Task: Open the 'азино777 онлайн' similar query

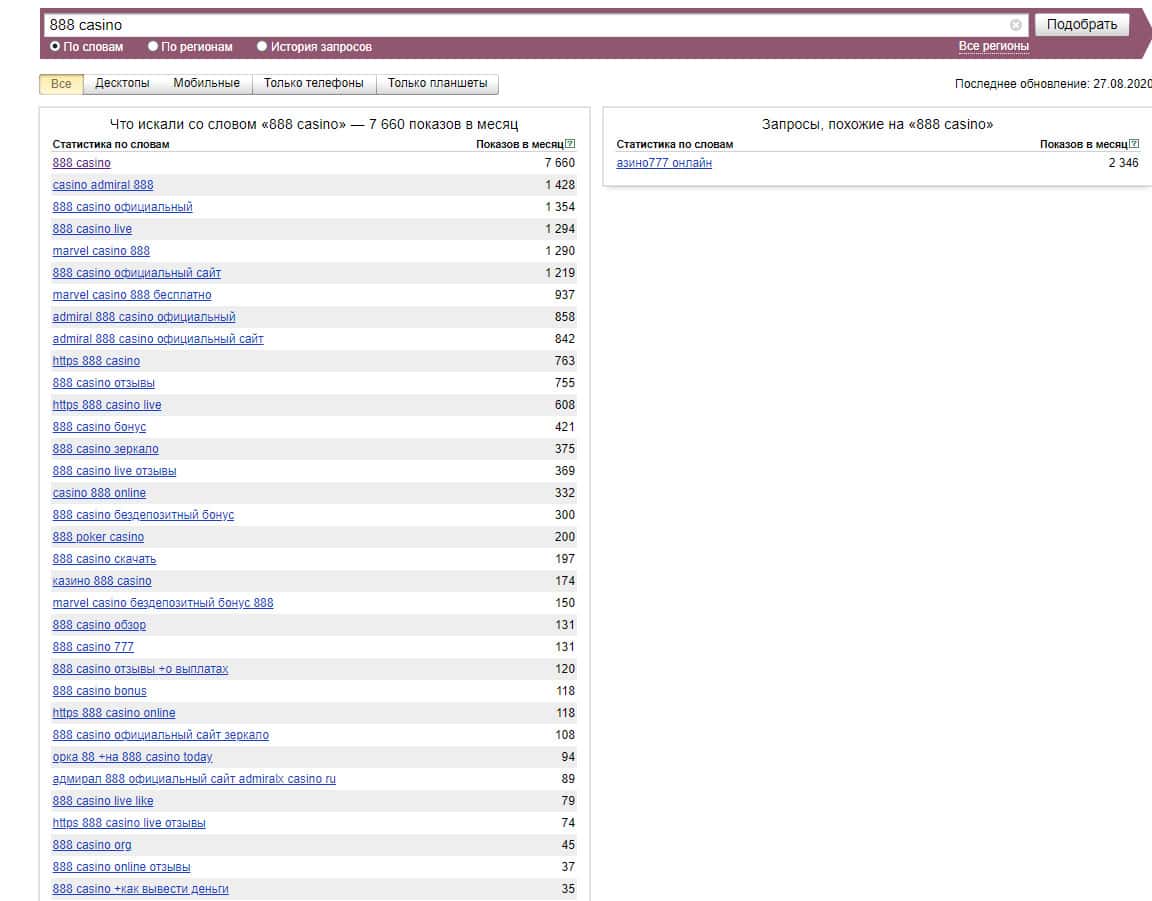Action: click(664, 163)
